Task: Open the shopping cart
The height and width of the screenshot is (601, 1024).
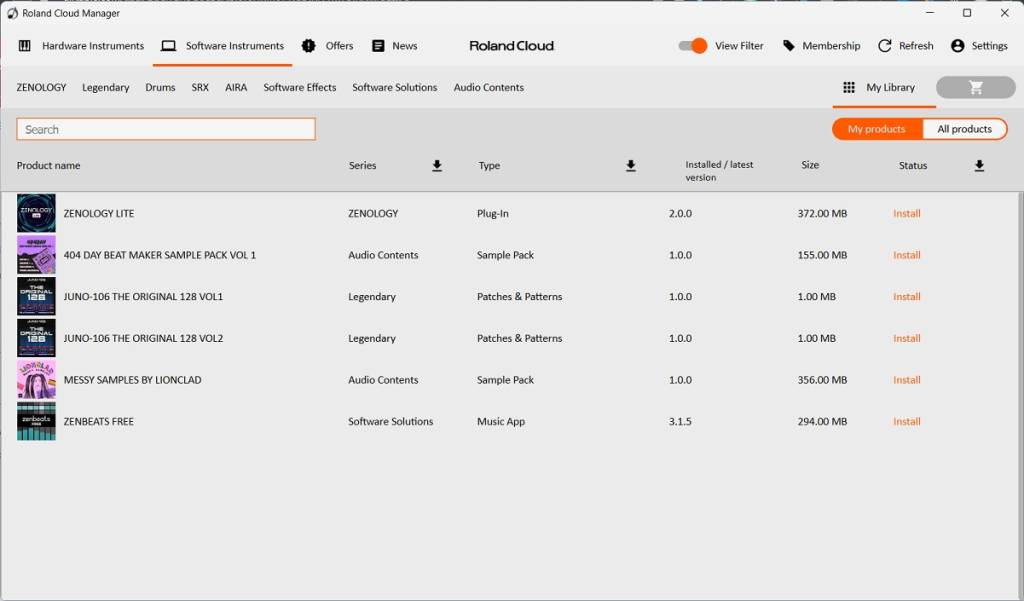Action: pos(974,87)
